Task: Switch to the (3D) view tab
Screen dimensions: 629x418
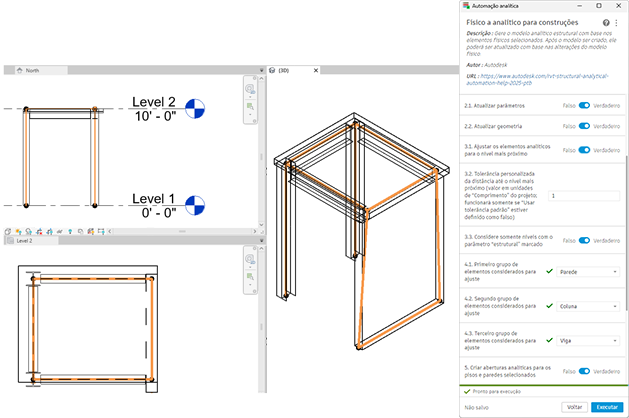Action: pyautogui.click(x=294, y=70)
